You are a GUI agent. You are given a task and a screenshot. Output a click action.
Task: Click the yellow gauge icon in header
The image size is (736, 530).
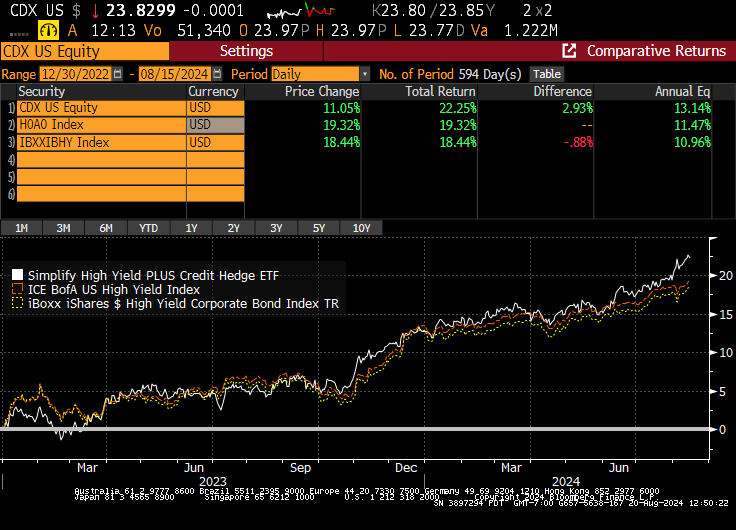coord(48,31)
